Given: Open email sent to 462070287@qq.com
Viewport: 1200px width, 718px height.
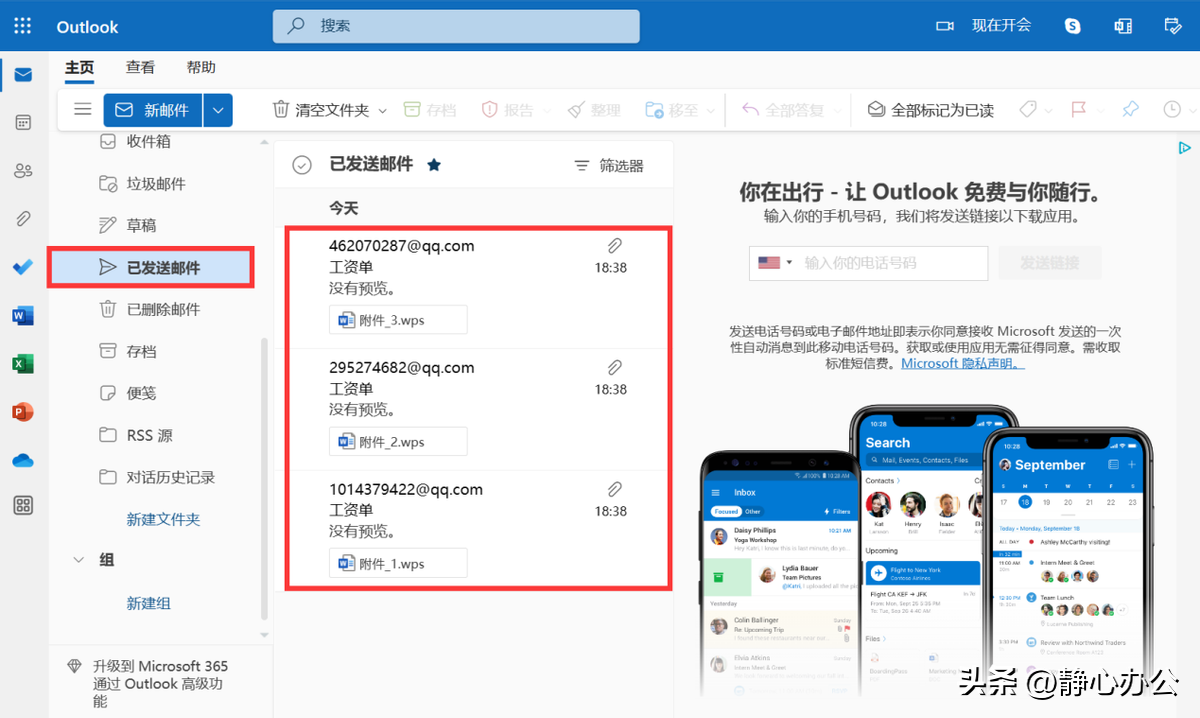Looking at the screenshot, I should (478, 289).
